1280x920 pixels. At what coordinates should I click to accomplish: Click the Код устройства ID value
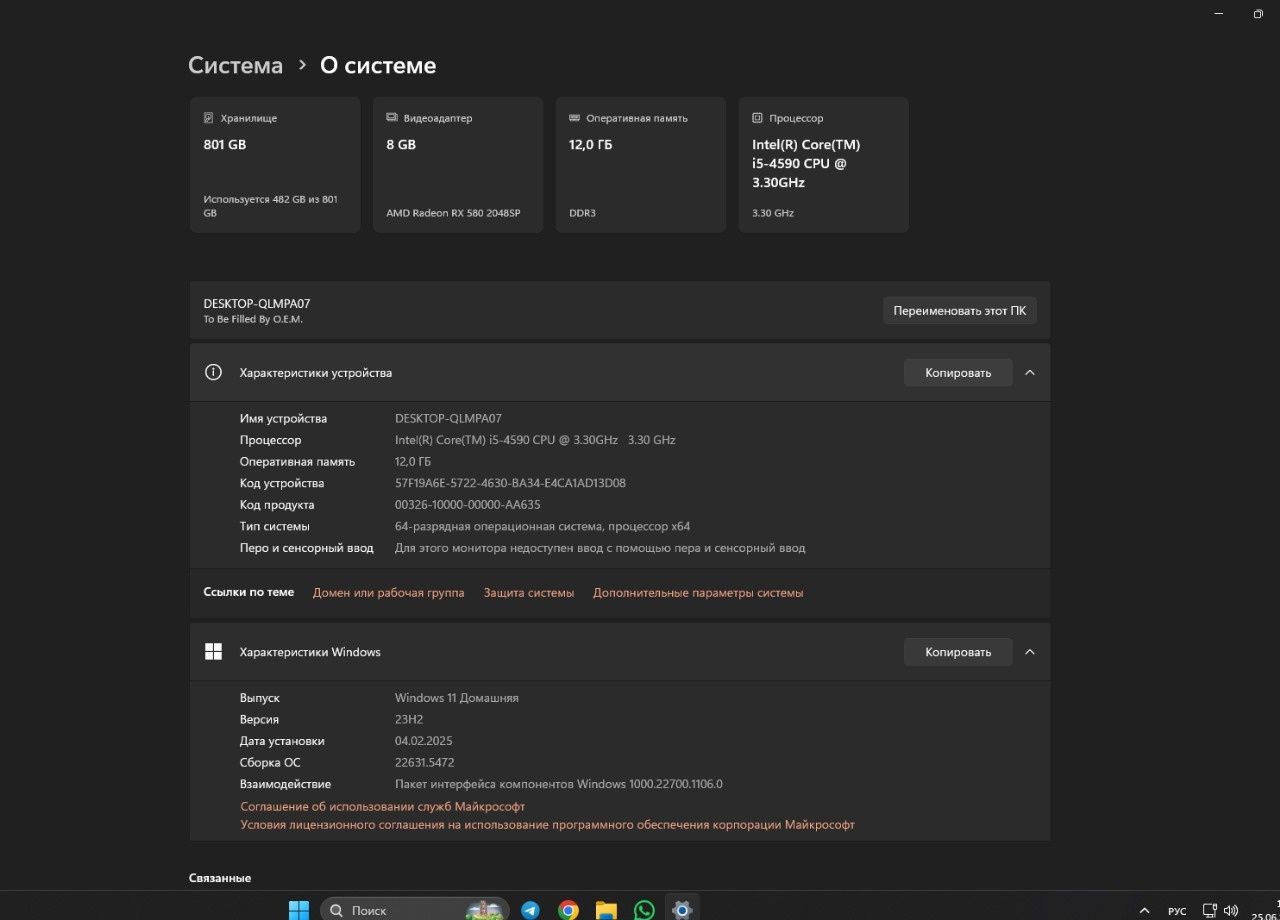510,483
